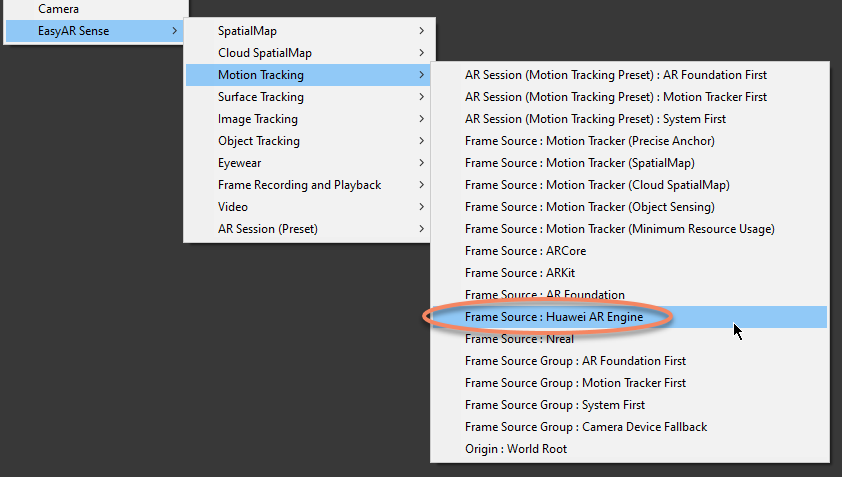Choose AR Session preset Motion Tracker First
The width and height of the screenshot is (842, 477).
coord(629,97)
